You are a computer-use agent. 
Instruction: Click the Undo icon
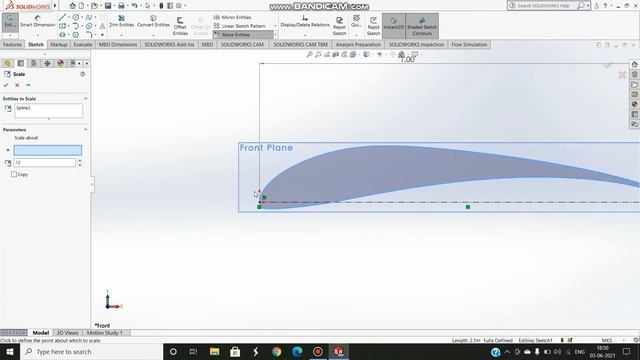(134, 6)
